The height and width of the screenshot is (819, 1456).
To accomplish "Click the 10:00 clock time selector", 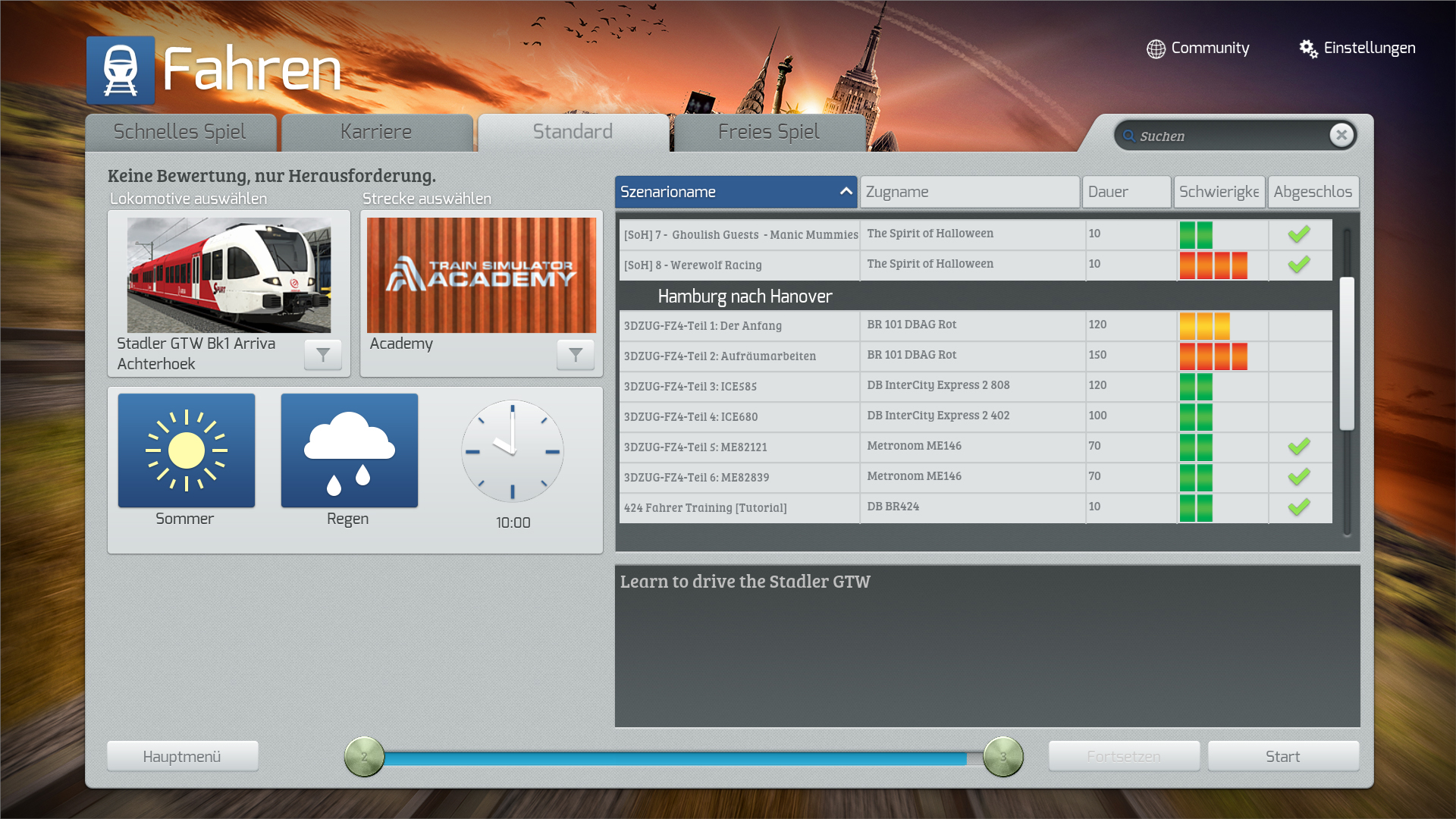I will (x=513, y=452).
